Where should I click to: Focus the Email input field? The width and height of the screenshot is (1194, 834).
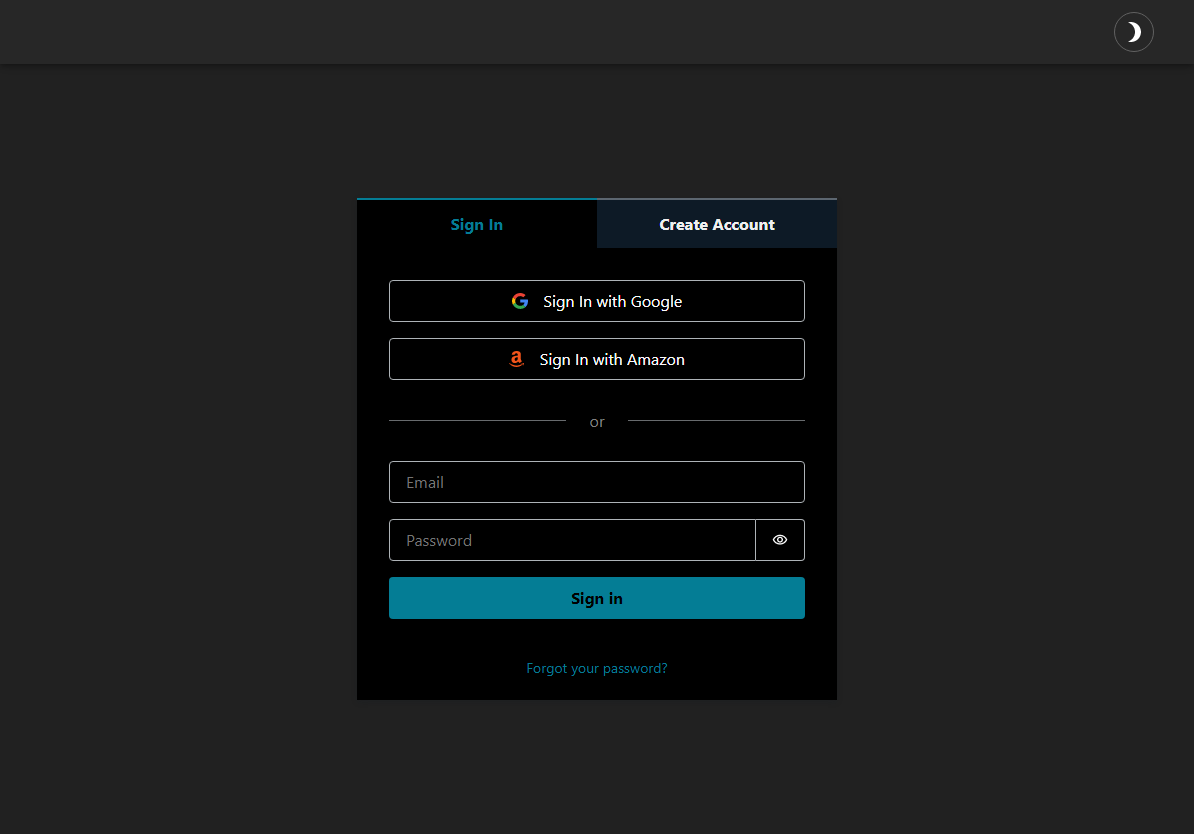coord(596,482)
